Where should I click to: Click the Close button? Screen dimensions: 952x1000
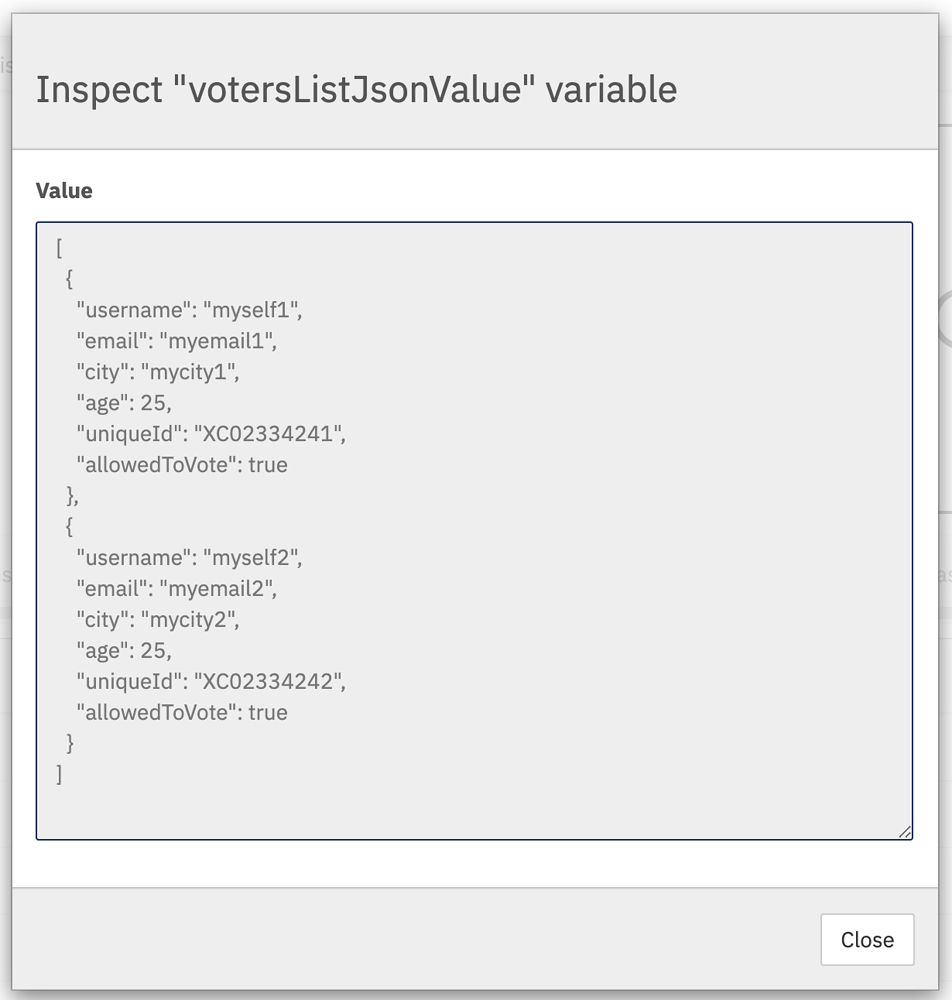click(x=866, y=939)
